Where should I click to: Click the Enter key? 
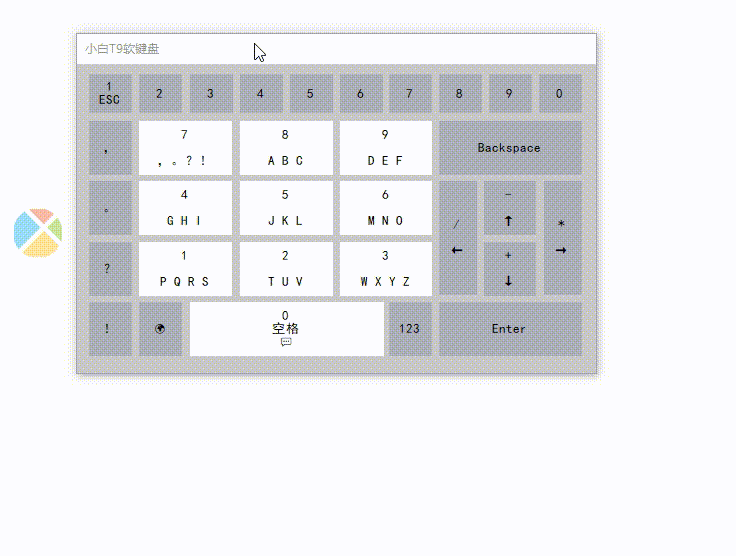pos(510,329)
